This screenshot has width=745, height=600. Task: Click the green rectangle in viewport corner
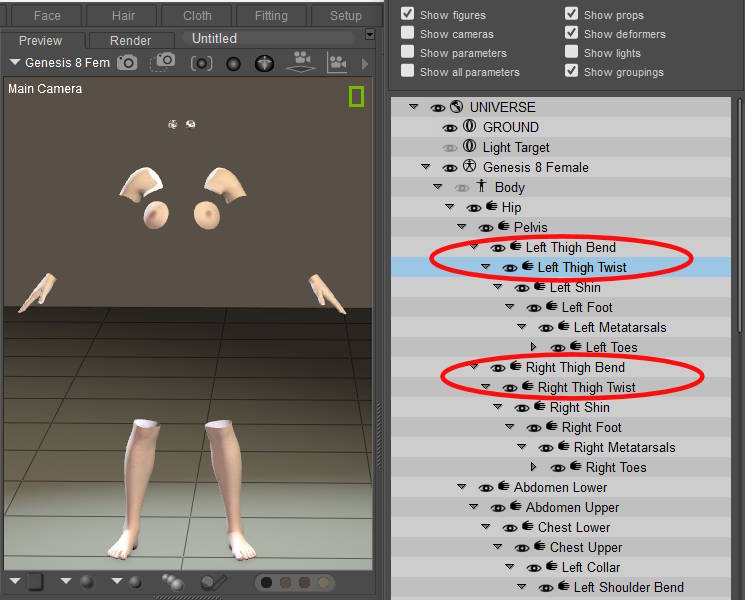click(x=356, y=96)
